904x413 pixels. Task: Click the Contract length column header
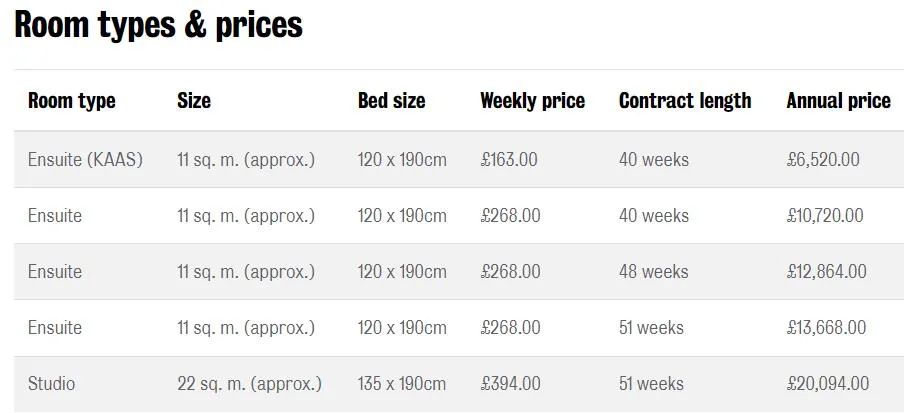coord(685,101)
